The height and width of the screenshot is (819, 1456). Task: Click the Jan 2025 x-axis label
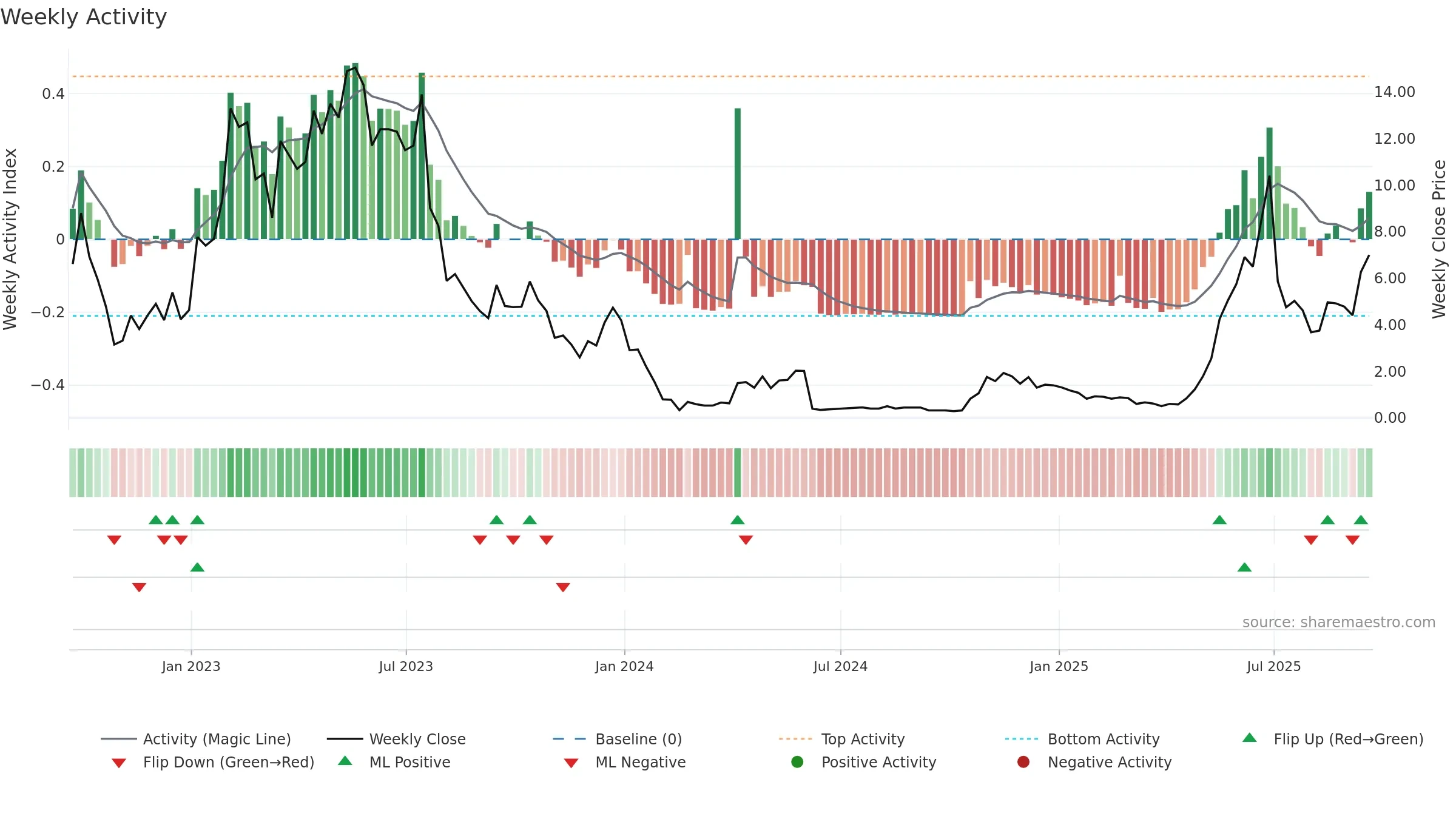tap(1059, 666)
